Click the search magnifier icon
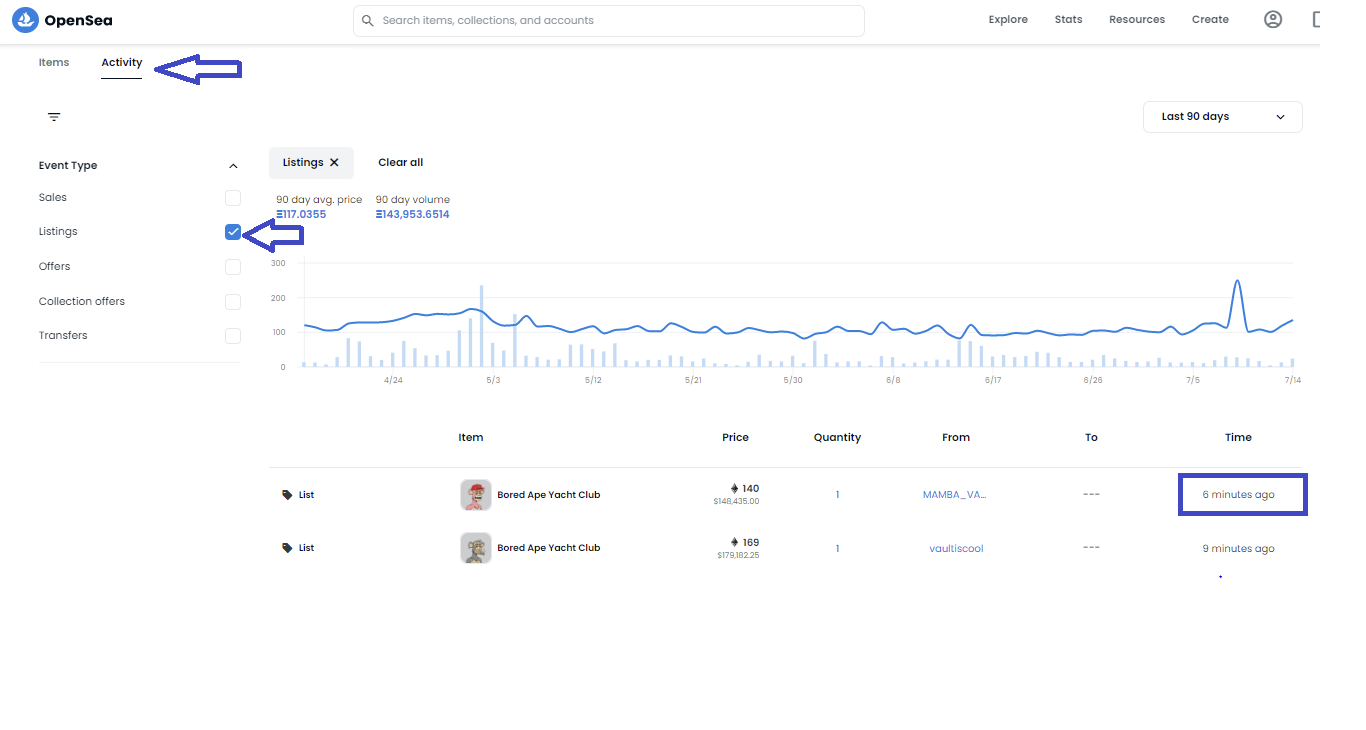The height and width of the screenshot is (730, 1366). pyautogui.click(x=368, y=20)
